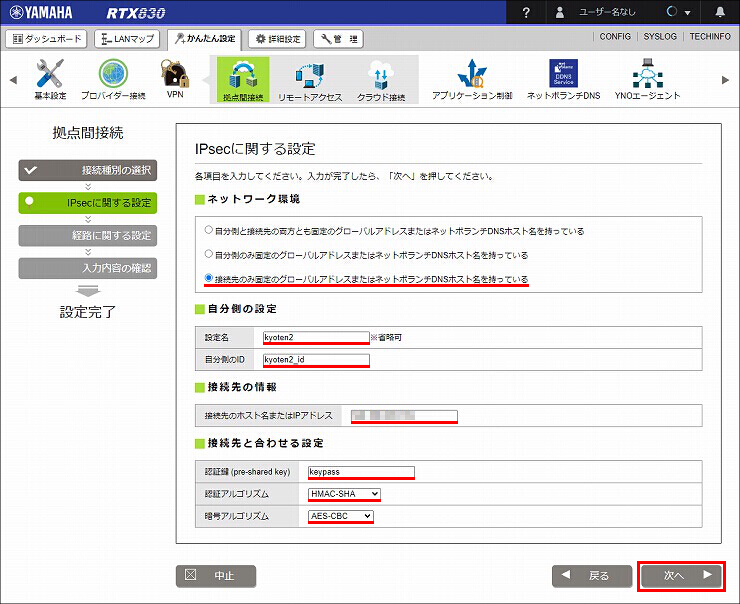
Task: Click the 接続先のホスト名またはIPアドレス field
Action: 404,416
